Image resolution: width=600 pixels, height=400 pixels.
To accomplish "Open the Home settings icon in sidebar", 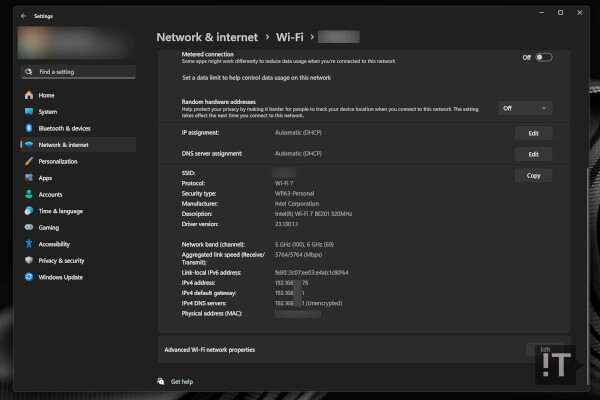I will tap(29, 95).
